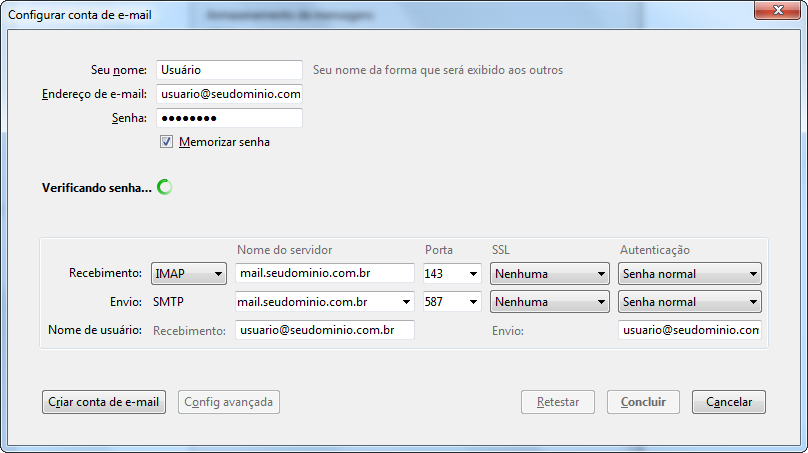Image resolution: width=808 pixels, height=453 pixels.
Task: Open the incoming SSL Nenhuma dropdown
Action: [549, 274]
